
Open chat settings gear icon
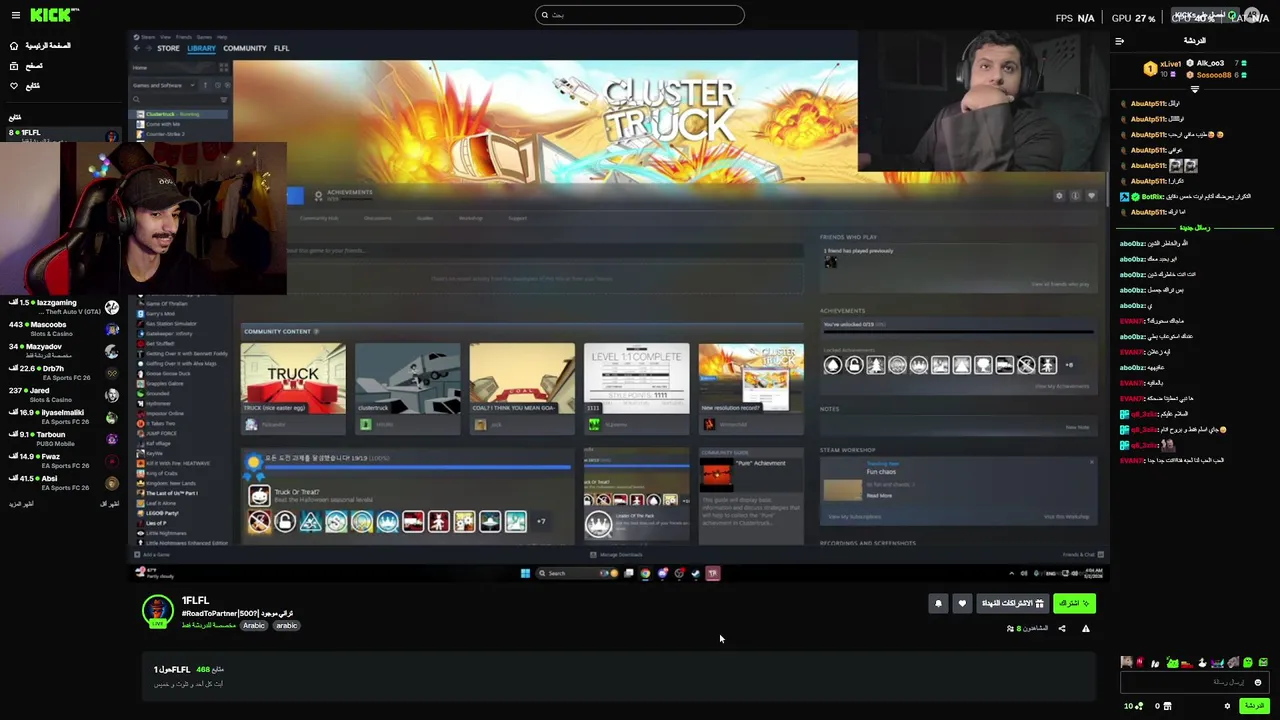(1227, 706)
